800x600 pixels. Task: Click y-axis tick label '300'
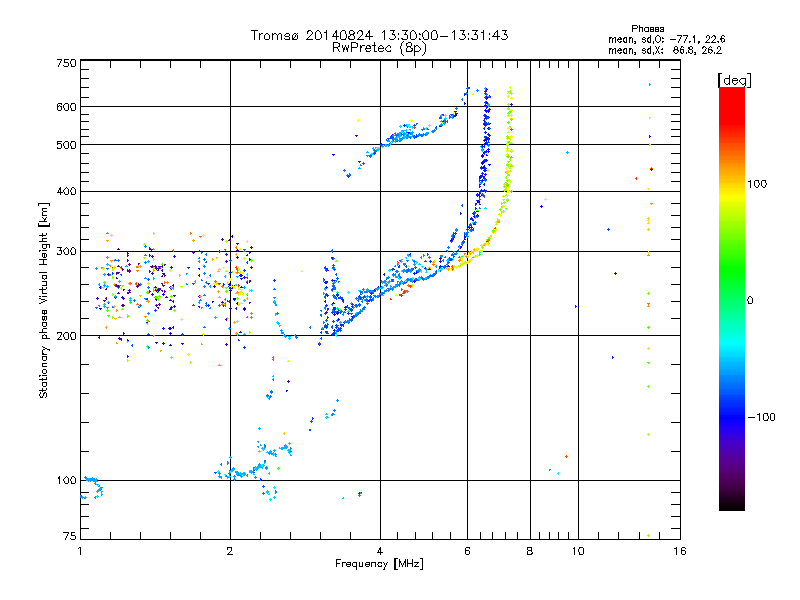coord(66,252)
